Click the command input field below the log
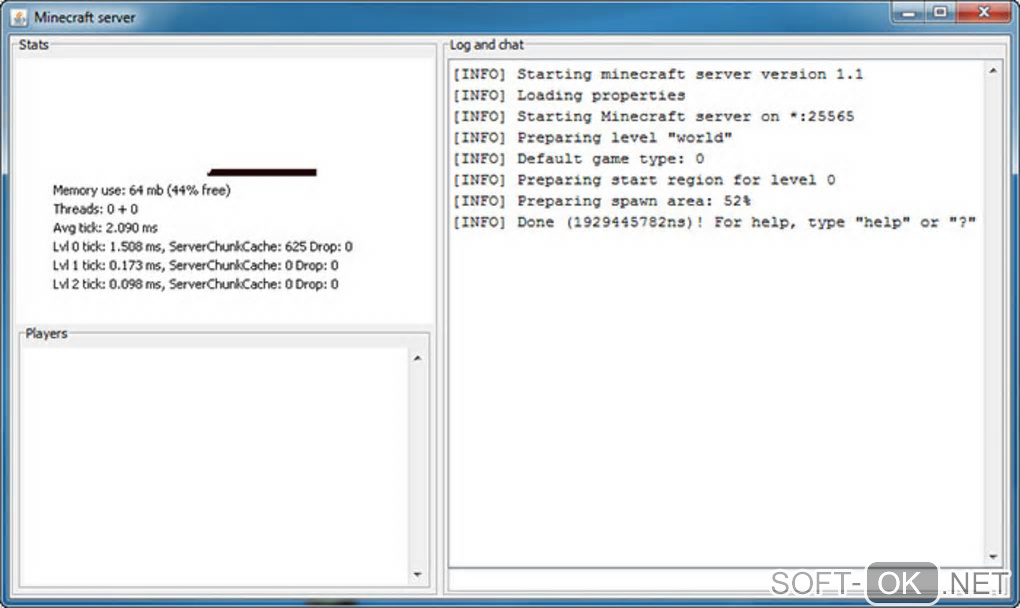The image size is (1020, 608). [727, 580]
